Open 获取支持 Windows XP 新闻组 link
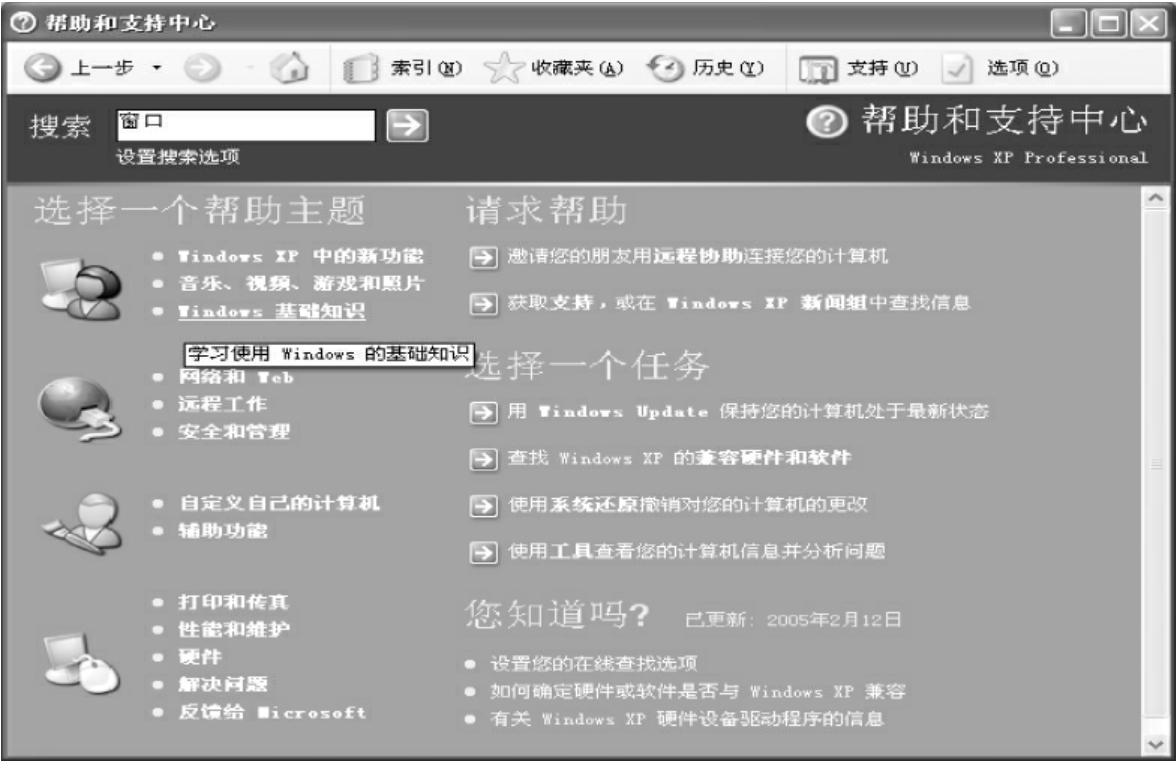 (x=739, y=303)
